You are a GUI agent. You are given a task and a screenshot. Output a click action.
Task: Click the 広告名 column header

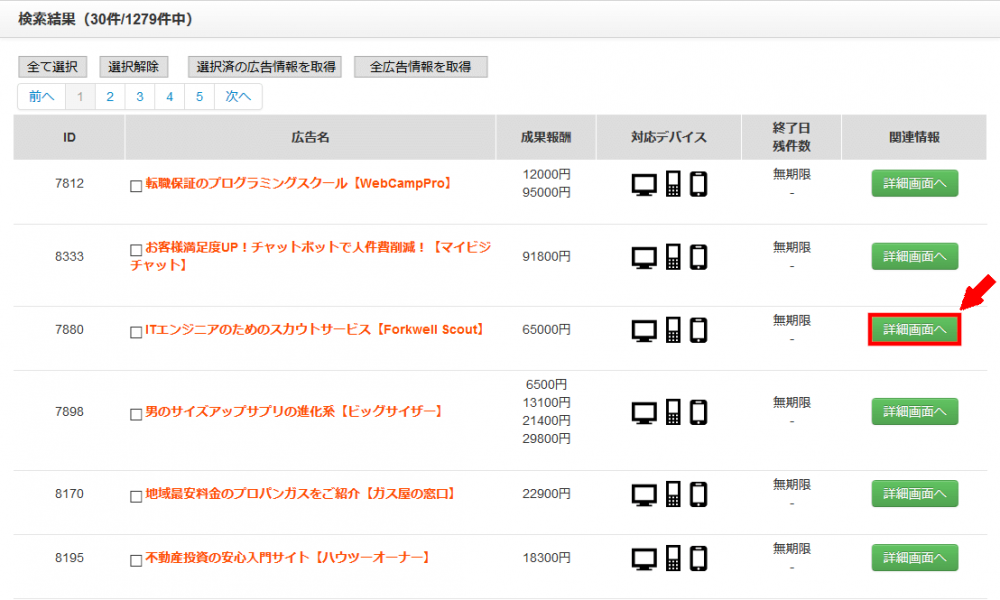coord(311,137)
